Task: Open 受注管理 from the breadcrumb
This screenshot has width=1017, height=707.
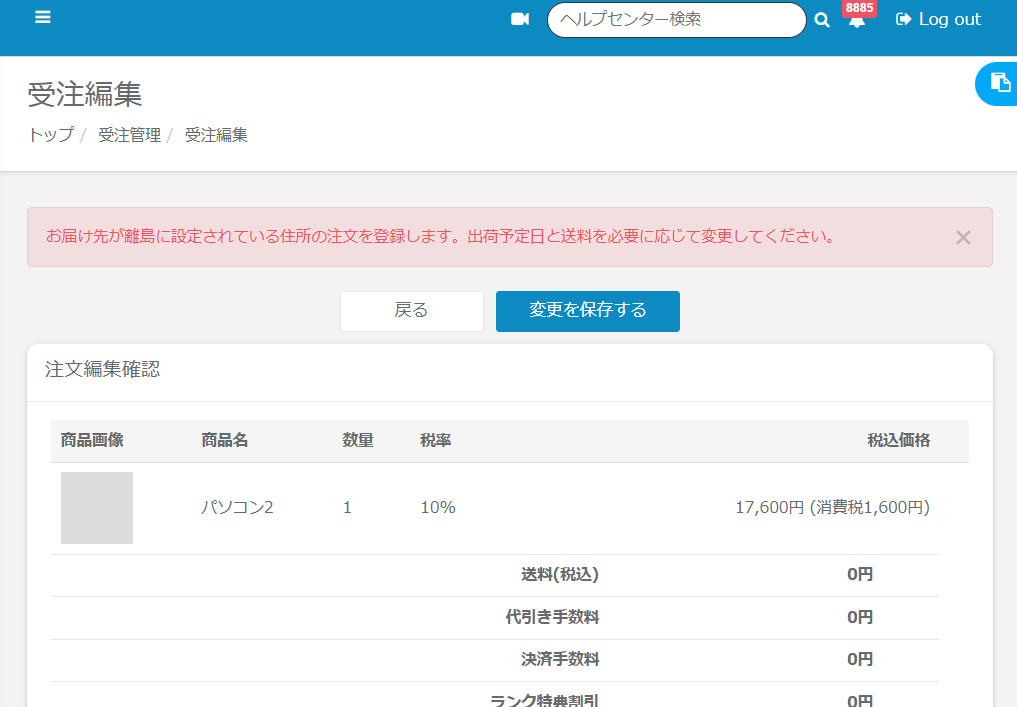Action: click(x=129, y=135)
